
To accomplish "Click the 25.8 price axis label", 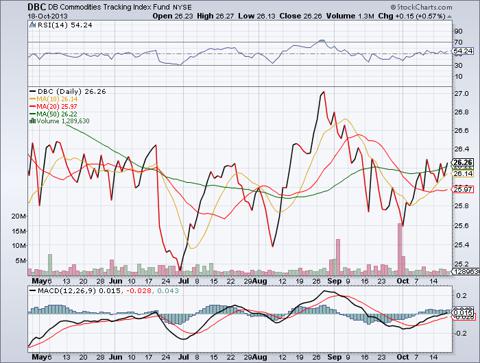I will point(461,206).
